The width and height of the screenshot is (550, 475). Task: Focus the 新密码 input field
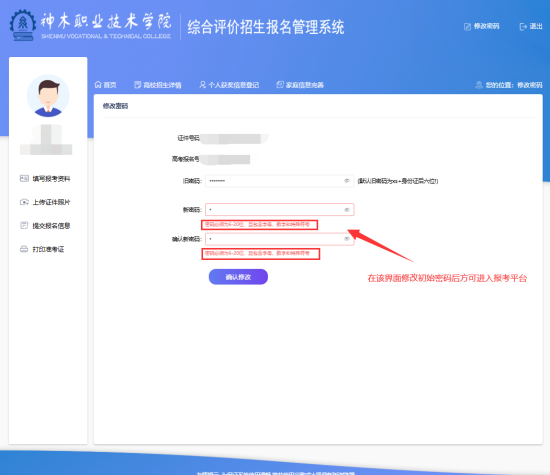tap(280, 210)
